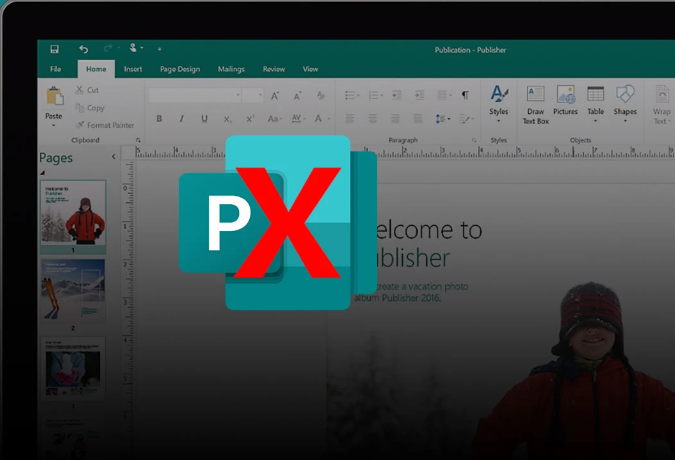
Task: Open Character Spacing dropdown
Action: pos(298,119)
